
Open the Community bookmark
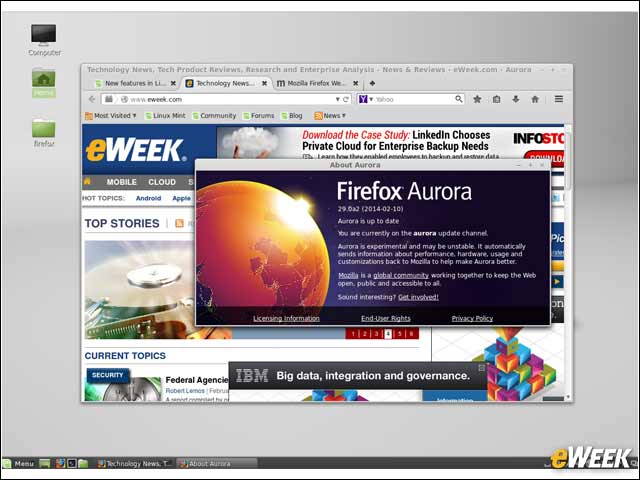click(214, 116)
